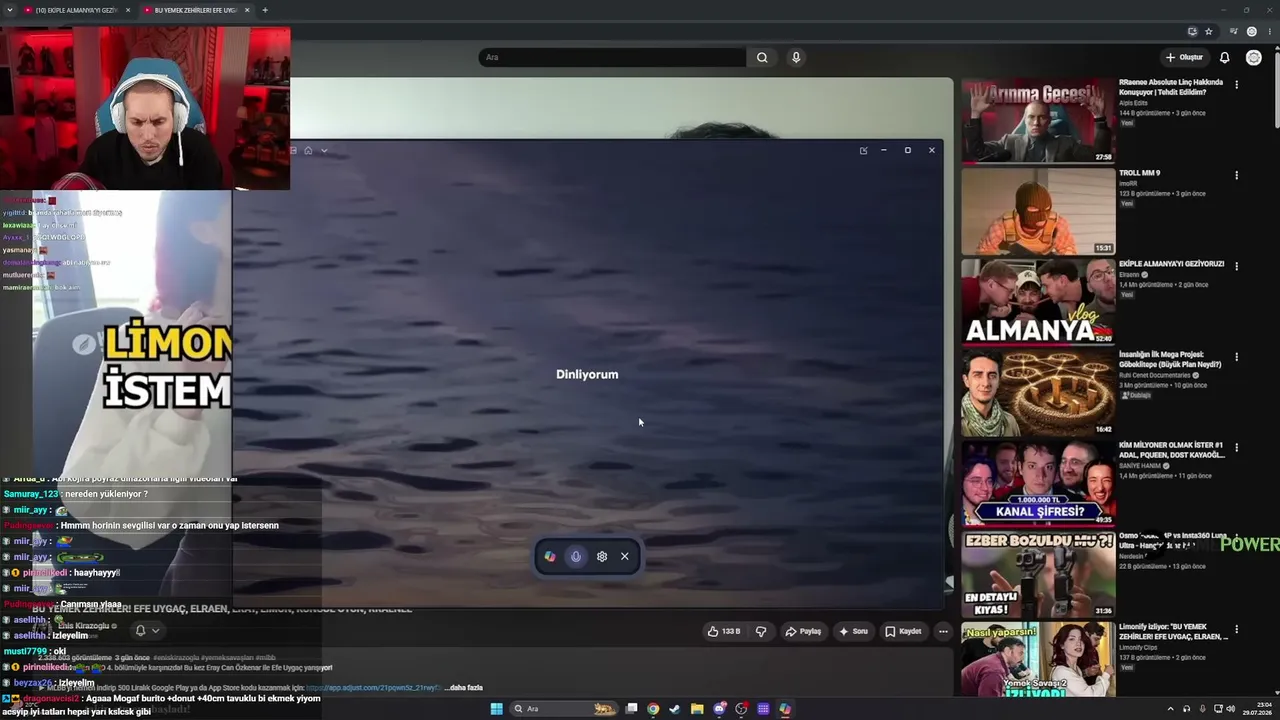Dislike the video
Image resolution: width=1280 pixels, height=720 pixels.
761,631
